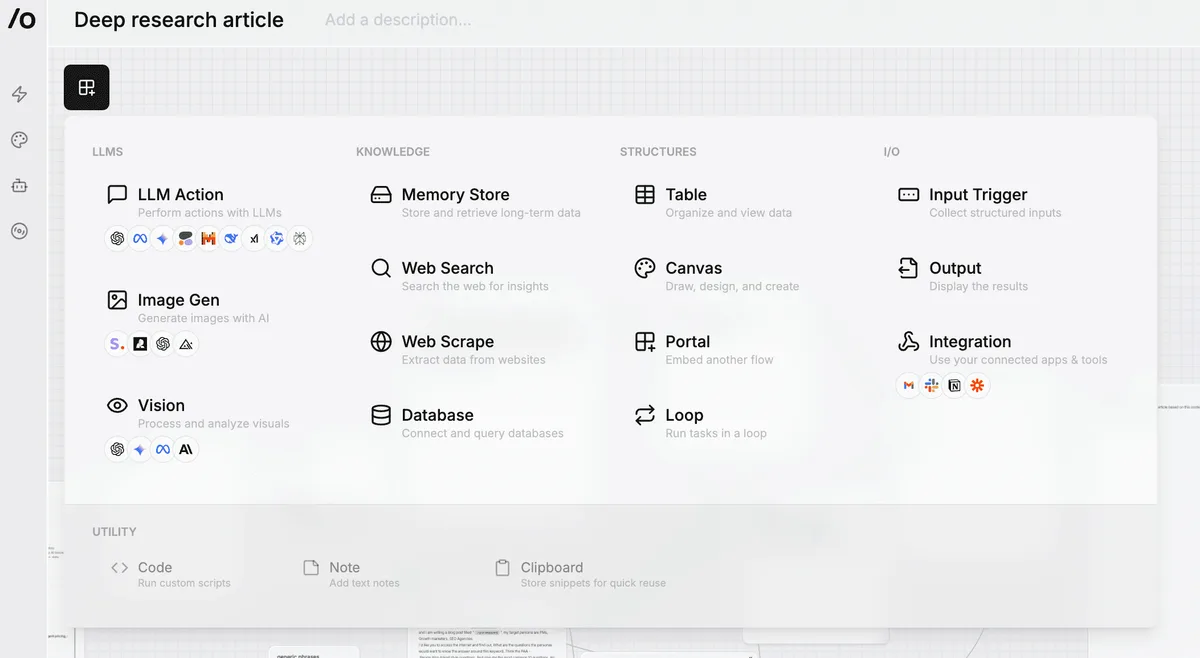Click the 'Add a description...' field
This screenshot has height=658, width=1200.
[398, 20]
